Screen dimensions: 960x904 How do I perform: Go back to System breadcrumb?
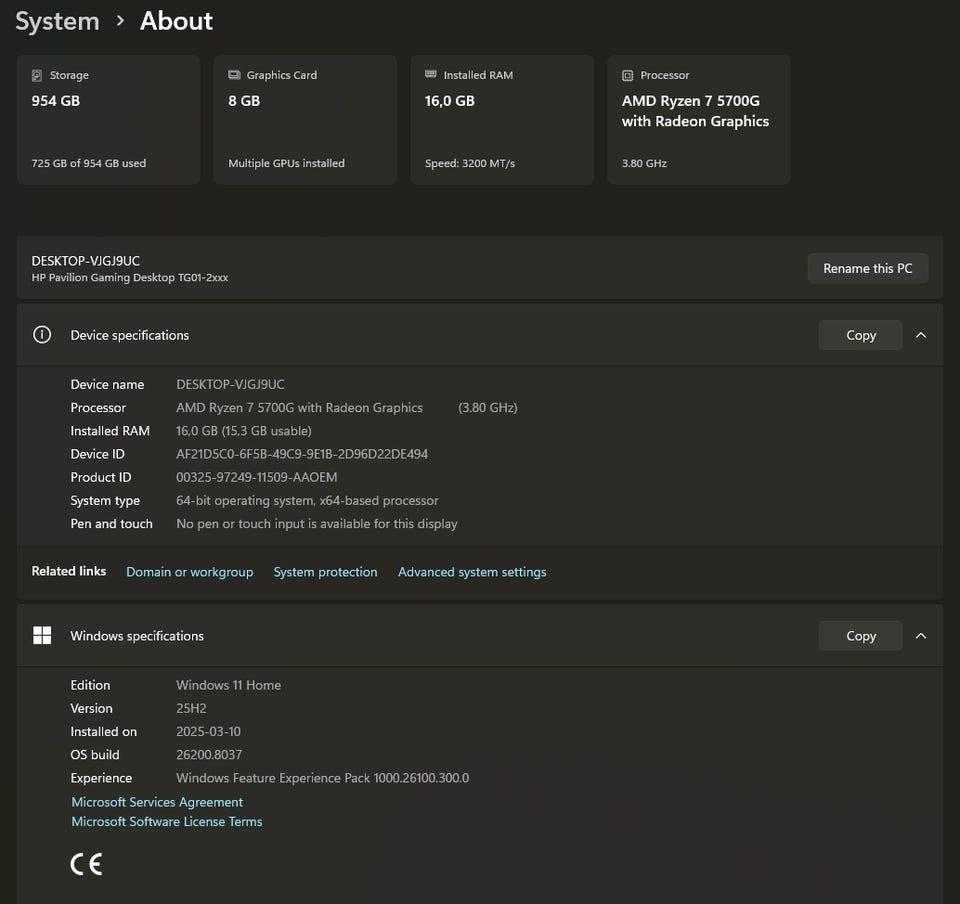[57, 21]
